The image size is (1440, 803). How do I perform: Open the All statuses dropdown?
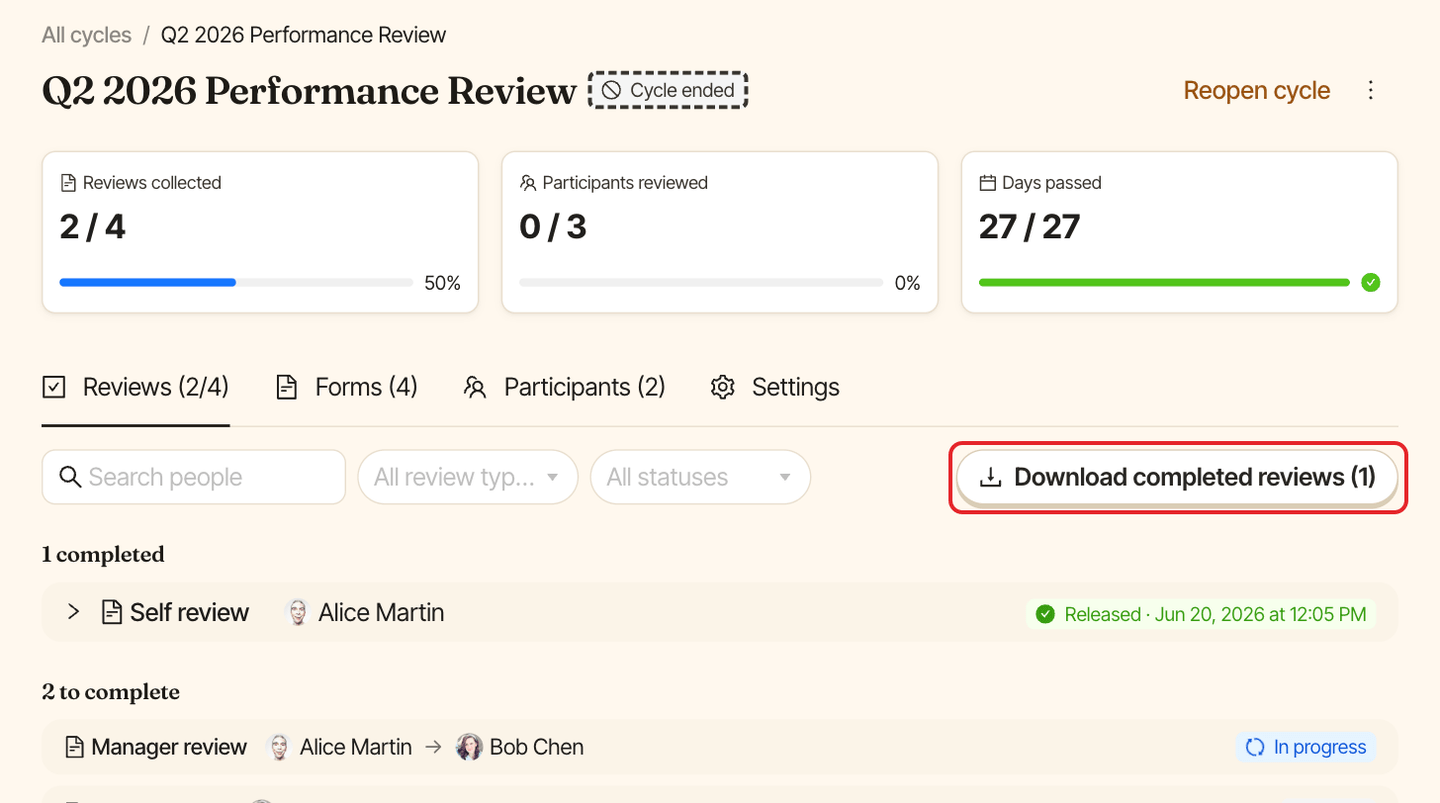coord(700,477)
